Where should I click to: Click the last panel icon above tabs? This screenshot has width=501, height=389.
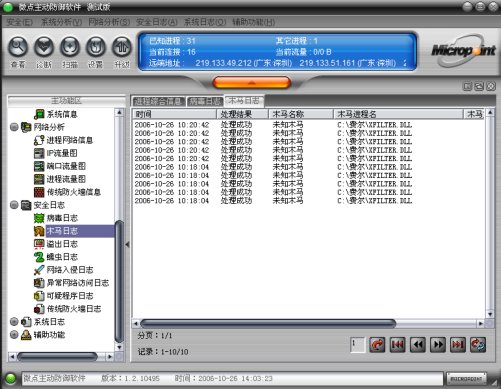pos(491,86)
